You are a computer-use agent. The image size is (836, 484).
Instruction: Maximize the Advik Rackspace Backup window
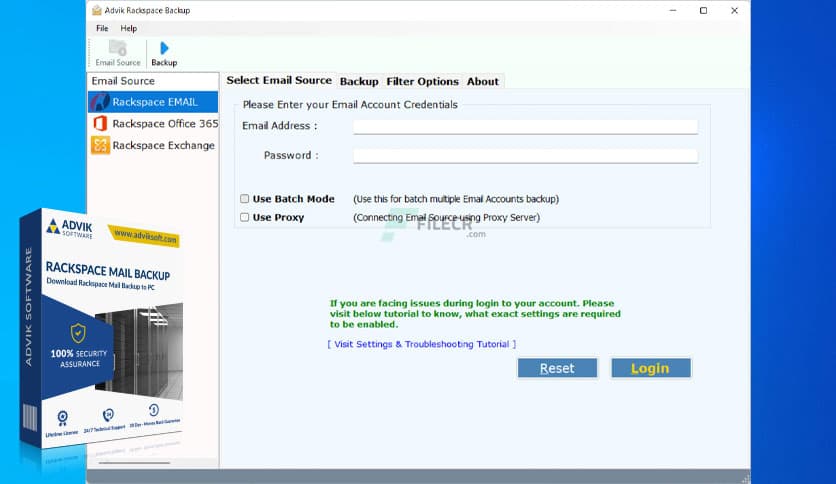click(703, 10)
